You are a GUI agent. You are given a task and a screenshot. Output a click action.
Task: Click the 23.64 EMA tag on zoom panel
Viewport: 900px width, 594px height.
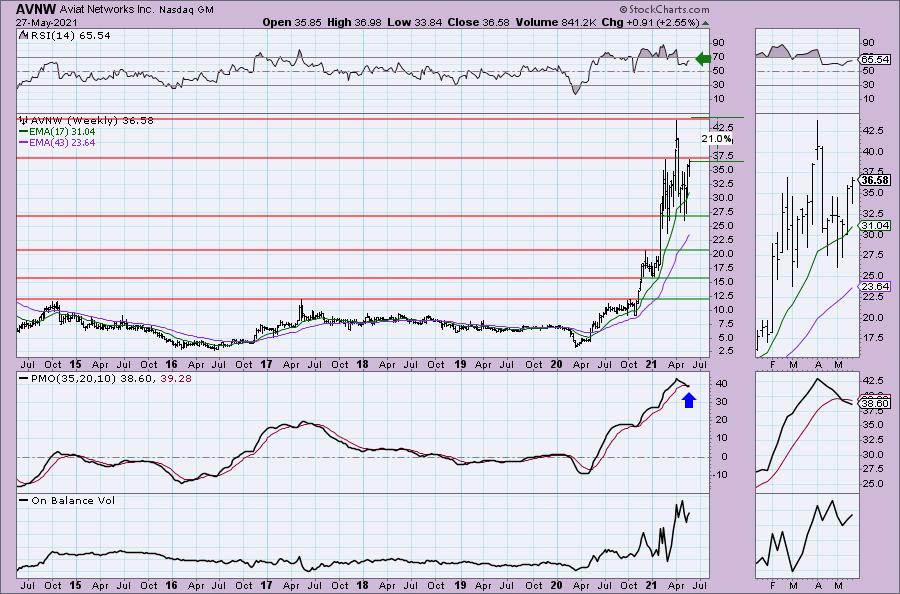coord(875,286)
